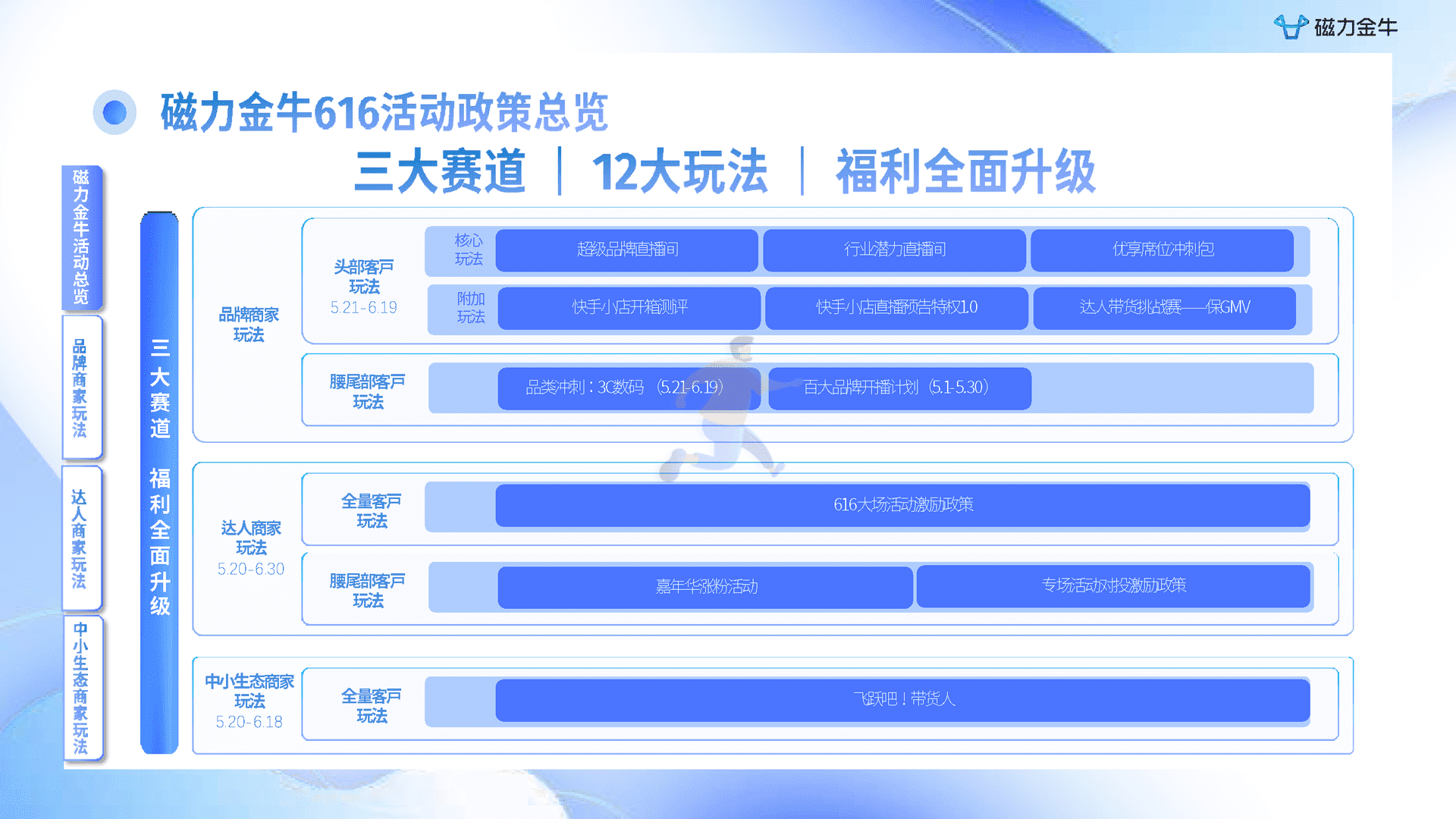Screen dimensions: 1456x819
Task: Click 腰尾部客户玩法 label beside 嘉年华涨粉活动
Action: coord(368,591)
